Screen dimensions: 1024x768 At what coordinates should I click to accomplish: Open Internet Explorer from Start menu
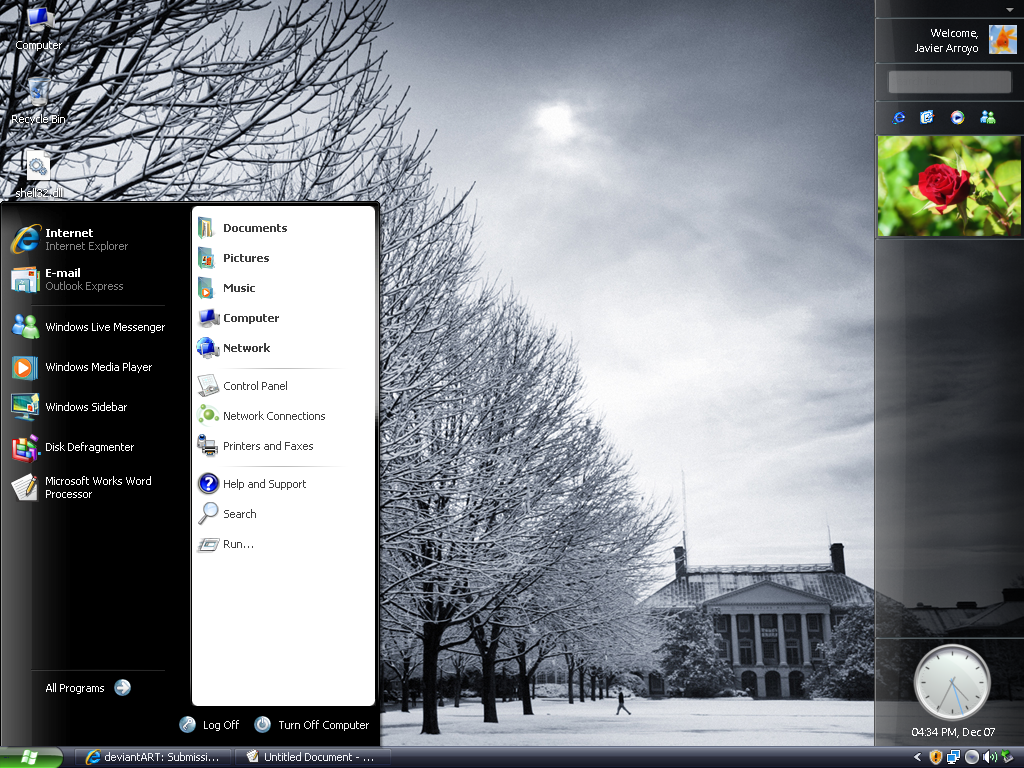pyautogui.click(x=88, y=239)
